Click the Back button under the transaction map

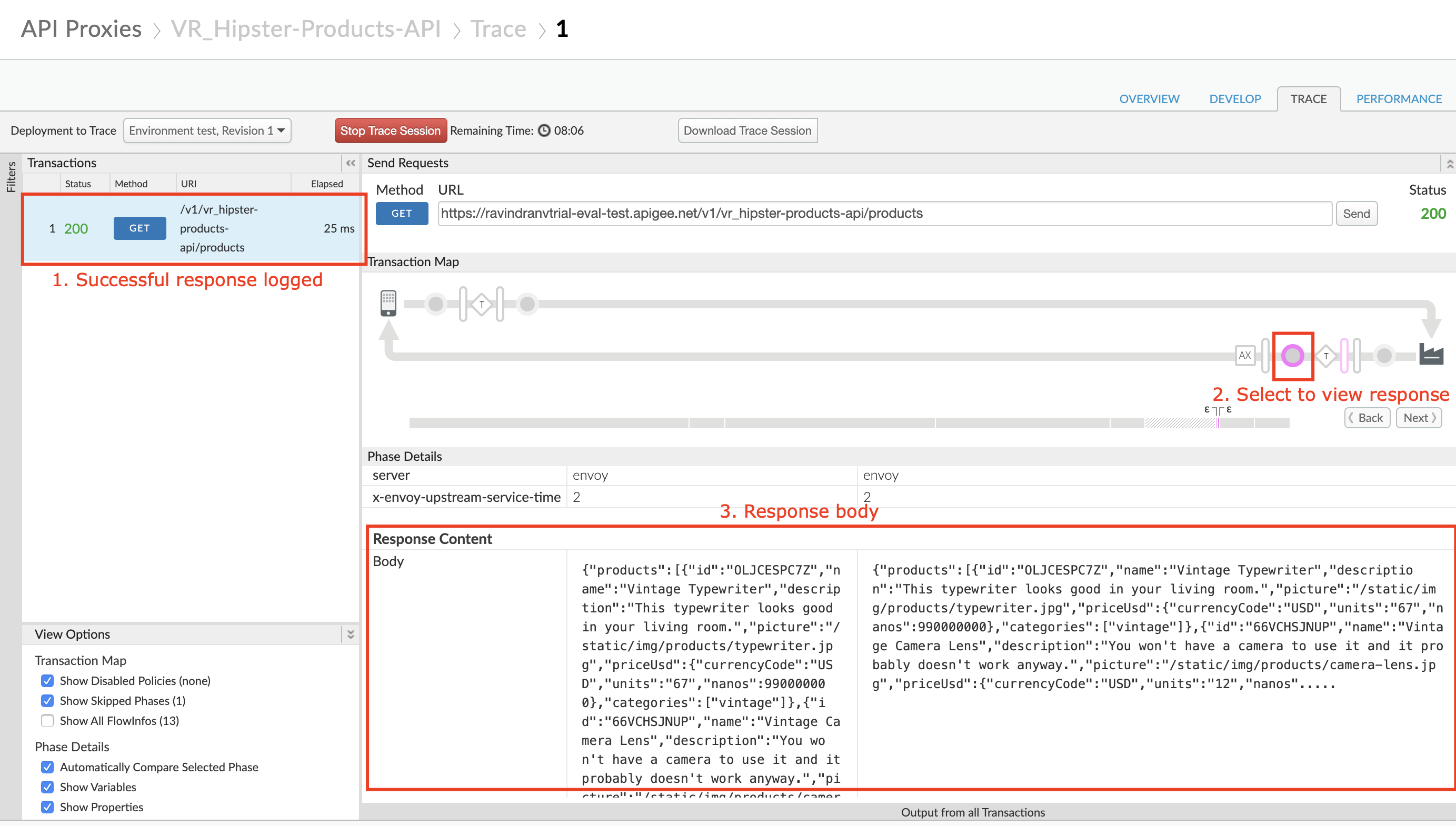tap(1367, 418)
